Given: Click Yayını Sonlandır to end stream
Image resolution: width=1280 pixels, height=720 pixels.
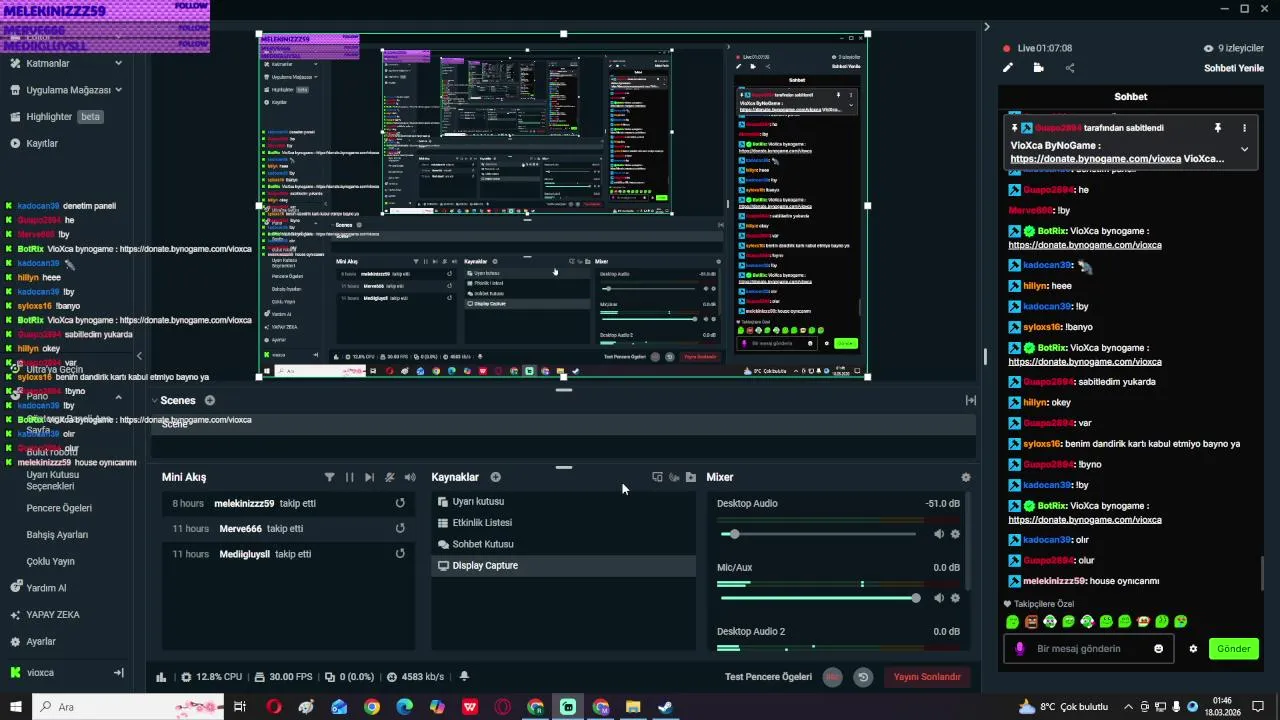Looking at the screenshot, I should [x=926, y=677].
